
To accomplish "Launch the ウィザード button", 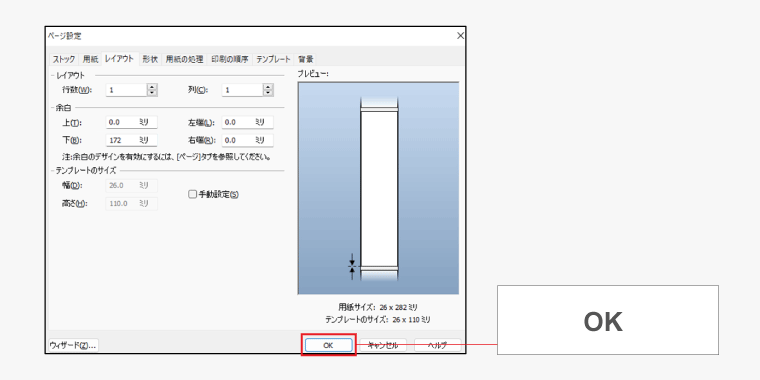I will pyautogui.click(x=73, y=345).
